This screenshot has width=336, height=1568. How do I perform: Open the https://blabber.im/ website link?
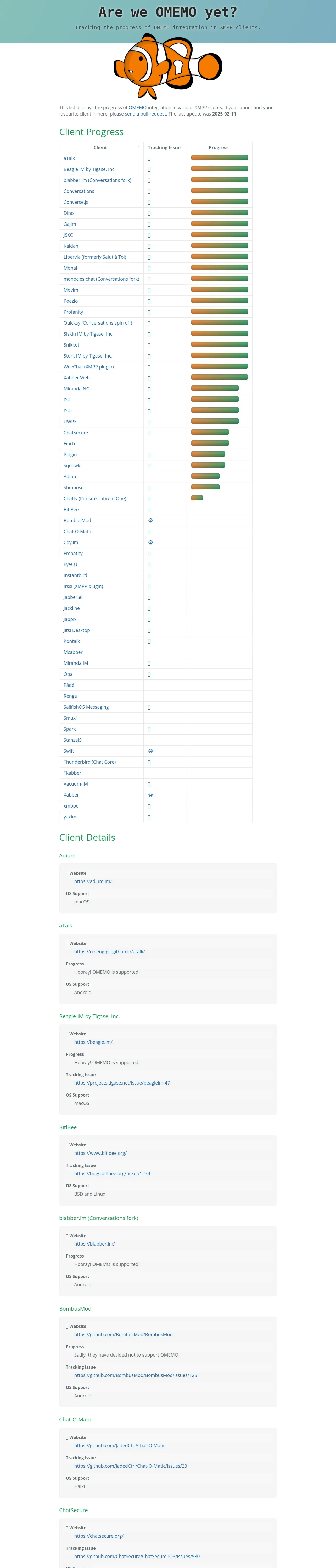click(94, 1244)
